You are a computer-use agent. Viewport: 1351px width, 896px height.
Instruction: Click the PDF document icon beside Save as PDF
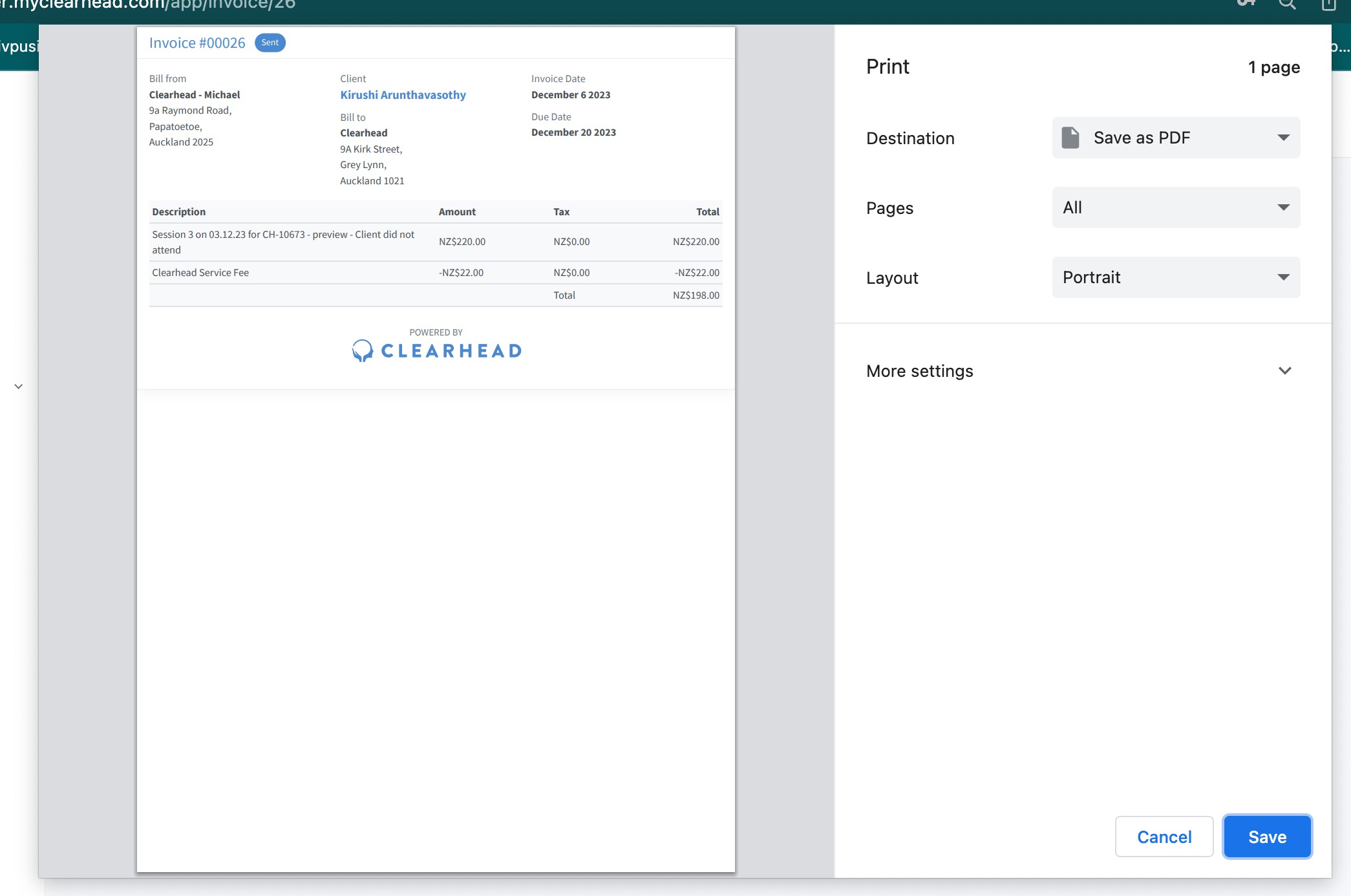click(1070, 138)
